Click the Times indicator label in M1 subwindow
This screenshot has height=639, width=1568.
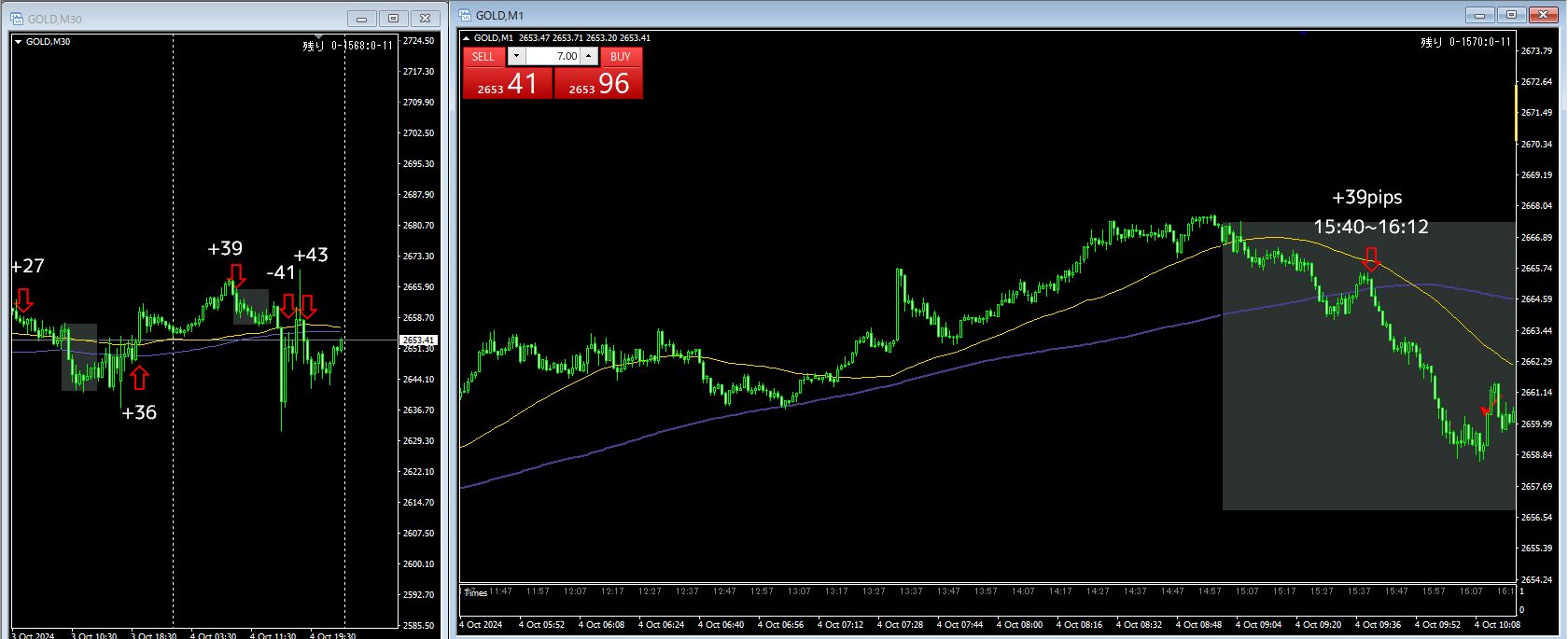tap(476, 593)
